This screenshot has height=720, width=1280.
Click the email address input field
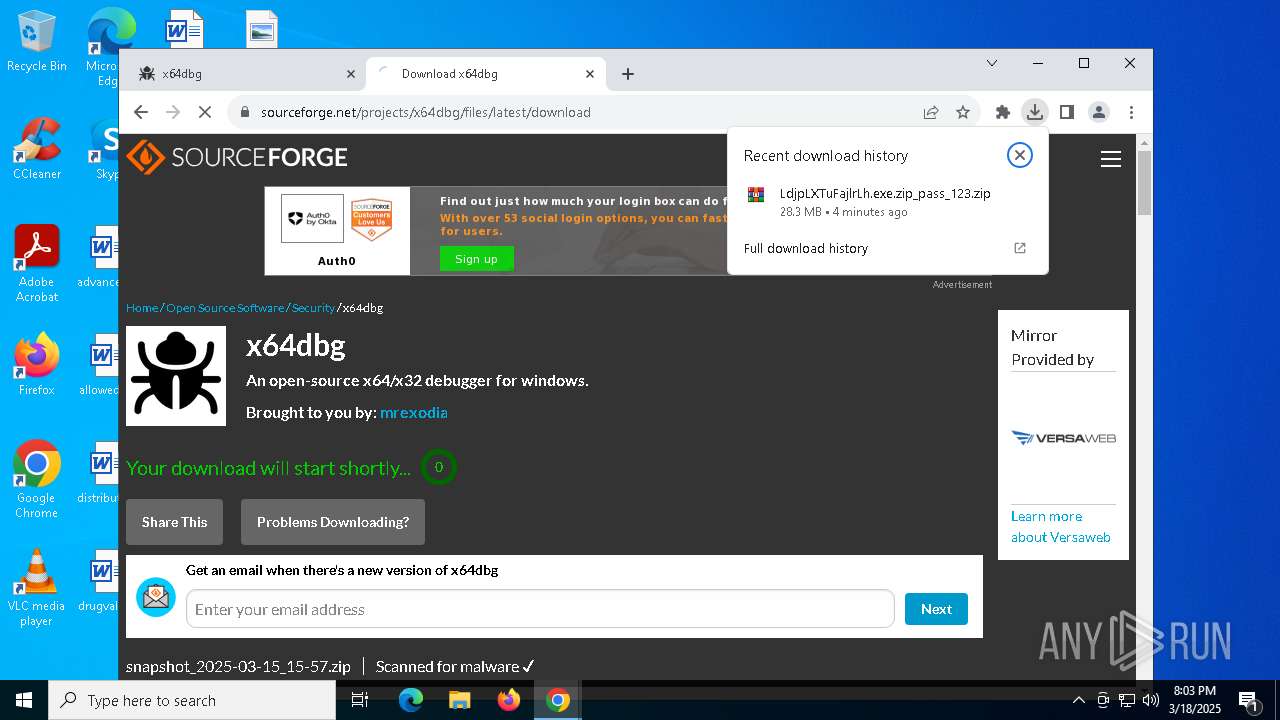[x=540, y=609]
